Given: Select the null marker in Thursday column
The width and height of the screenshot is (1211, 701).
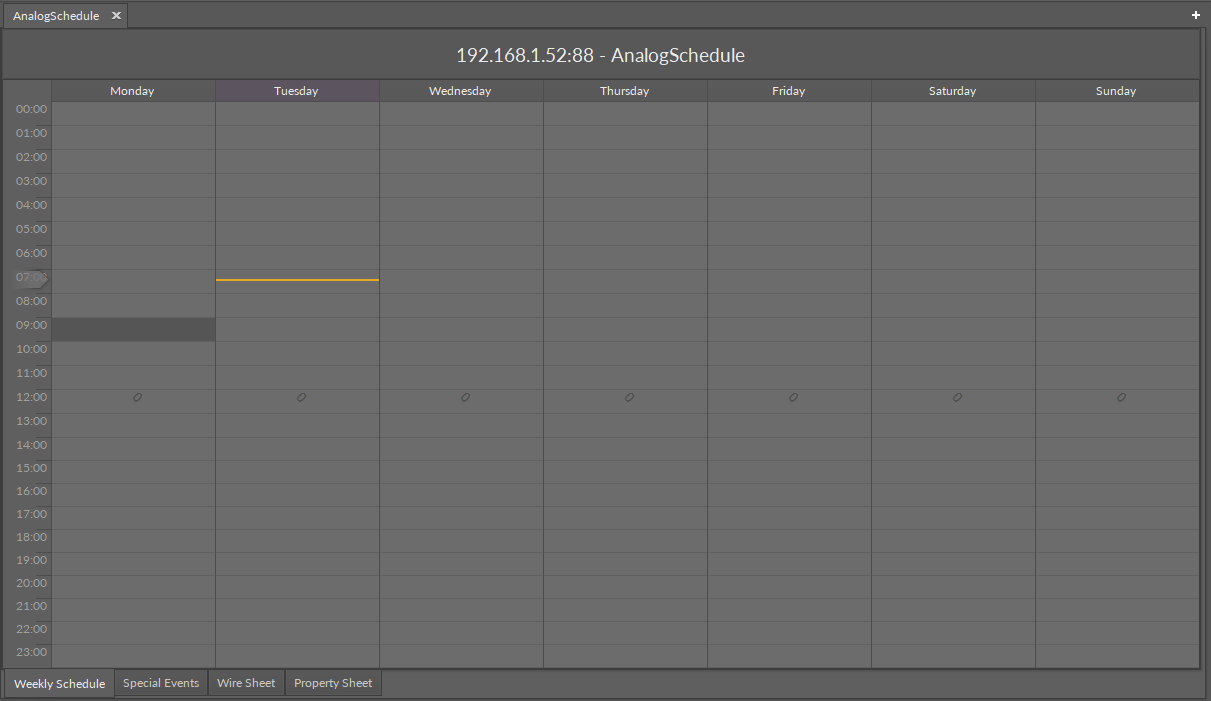Looking at the screenshot, I should [629, 397].
